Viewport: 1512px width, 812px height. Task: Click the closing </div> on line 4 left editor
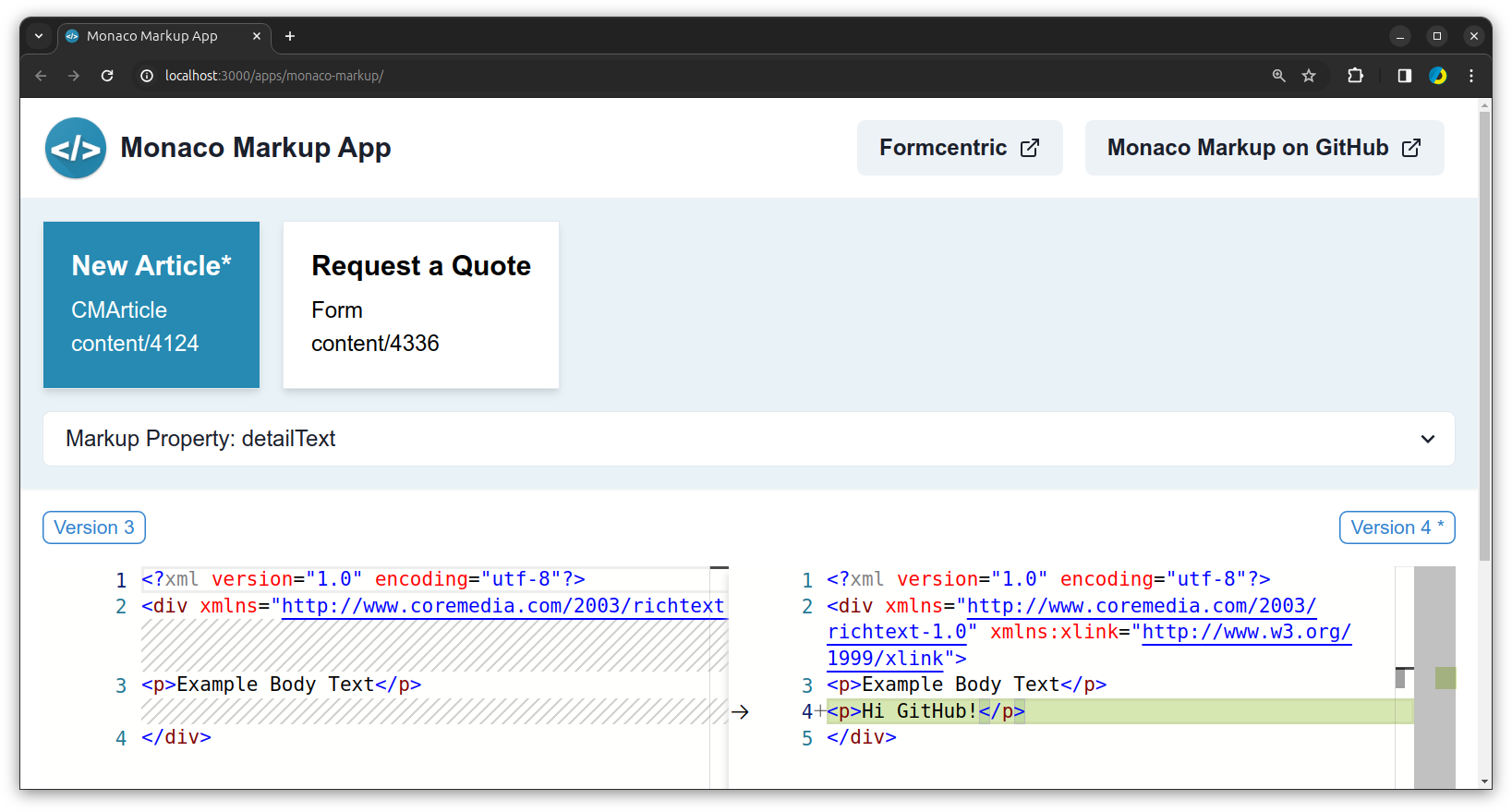[x=176, y=737]
